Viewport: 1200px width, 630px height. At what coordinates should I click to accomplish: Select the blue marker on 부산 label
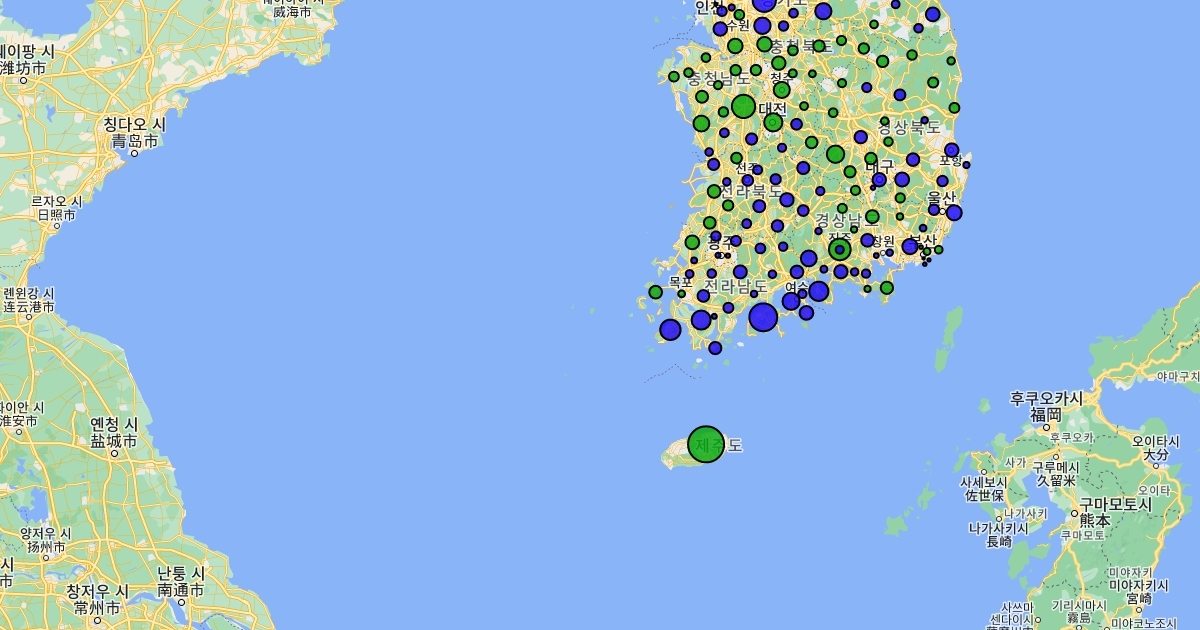909,246
